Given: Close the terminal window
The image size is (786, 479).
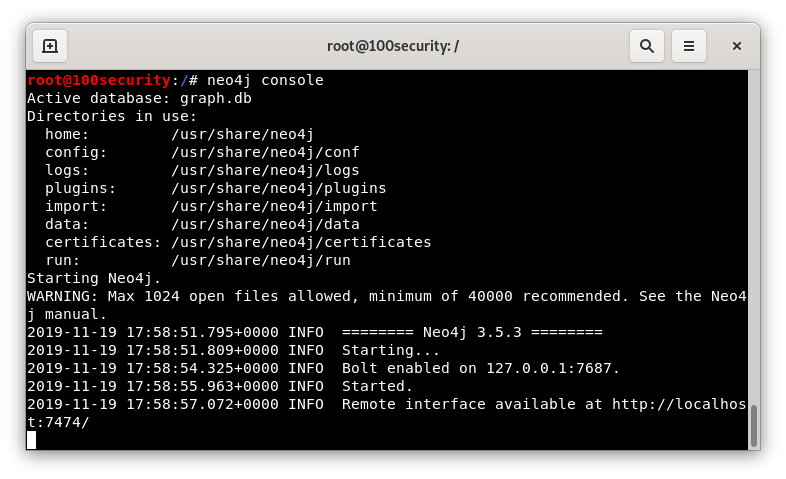Looking at the screenshot, I should 736,46.
